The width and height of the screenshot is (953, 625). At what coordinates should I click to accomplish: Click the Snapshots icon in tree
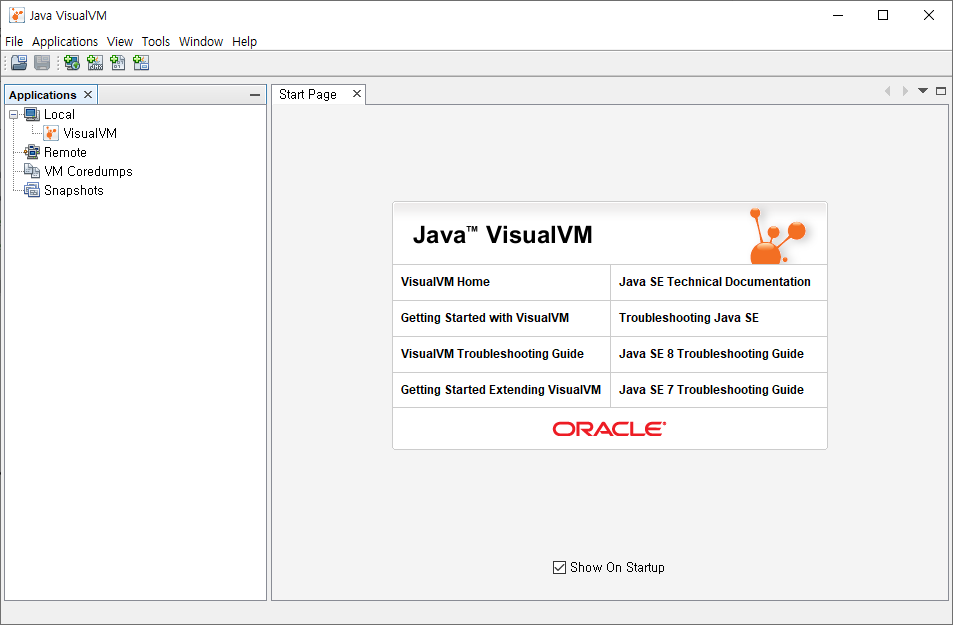point(32,190)
